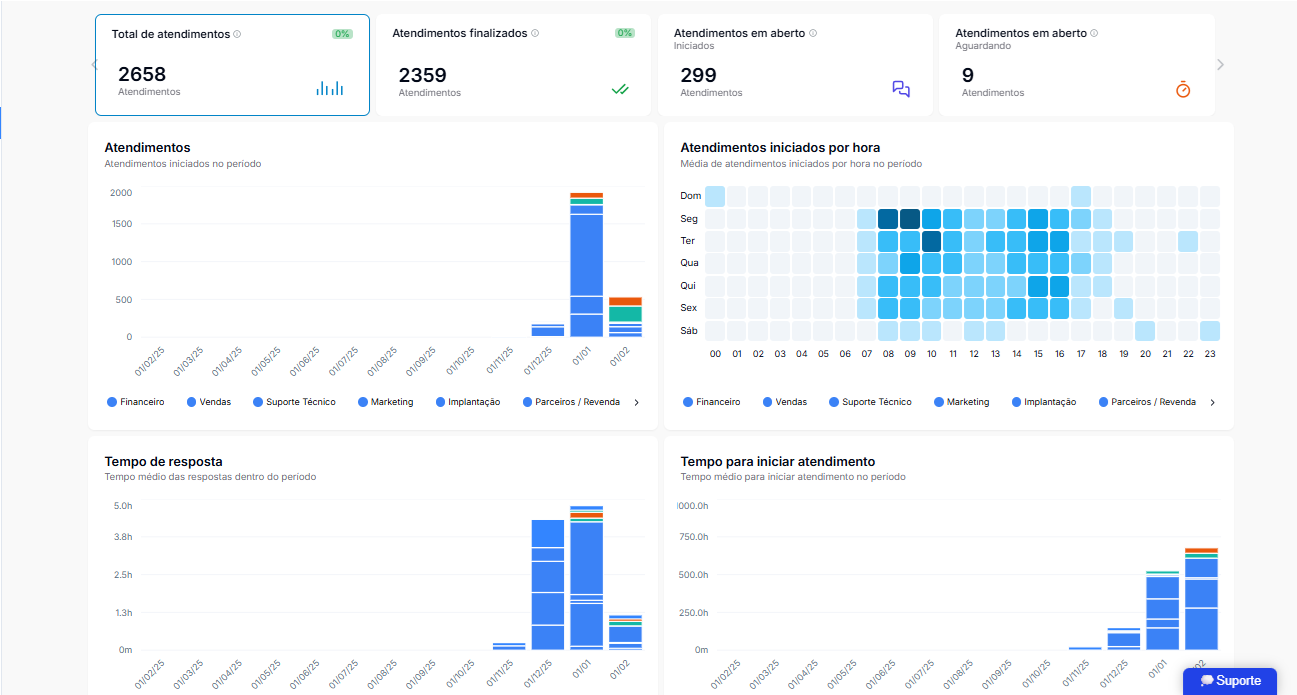The width and height of the screenshot is (1297, 695).
Task: Toggle Financeiro series in heatmap legend
Action: (x=712, y=402)
